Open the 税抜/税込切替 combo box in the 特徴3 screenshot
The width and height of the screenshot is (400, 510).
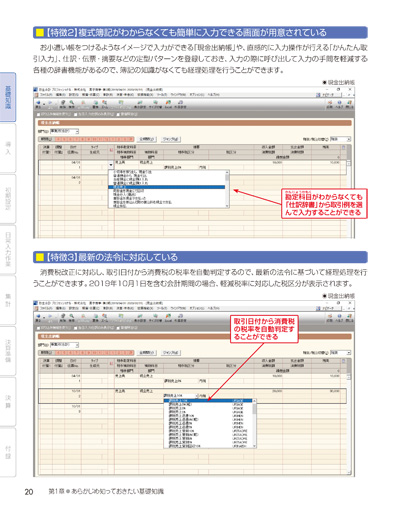pos(340,353)
